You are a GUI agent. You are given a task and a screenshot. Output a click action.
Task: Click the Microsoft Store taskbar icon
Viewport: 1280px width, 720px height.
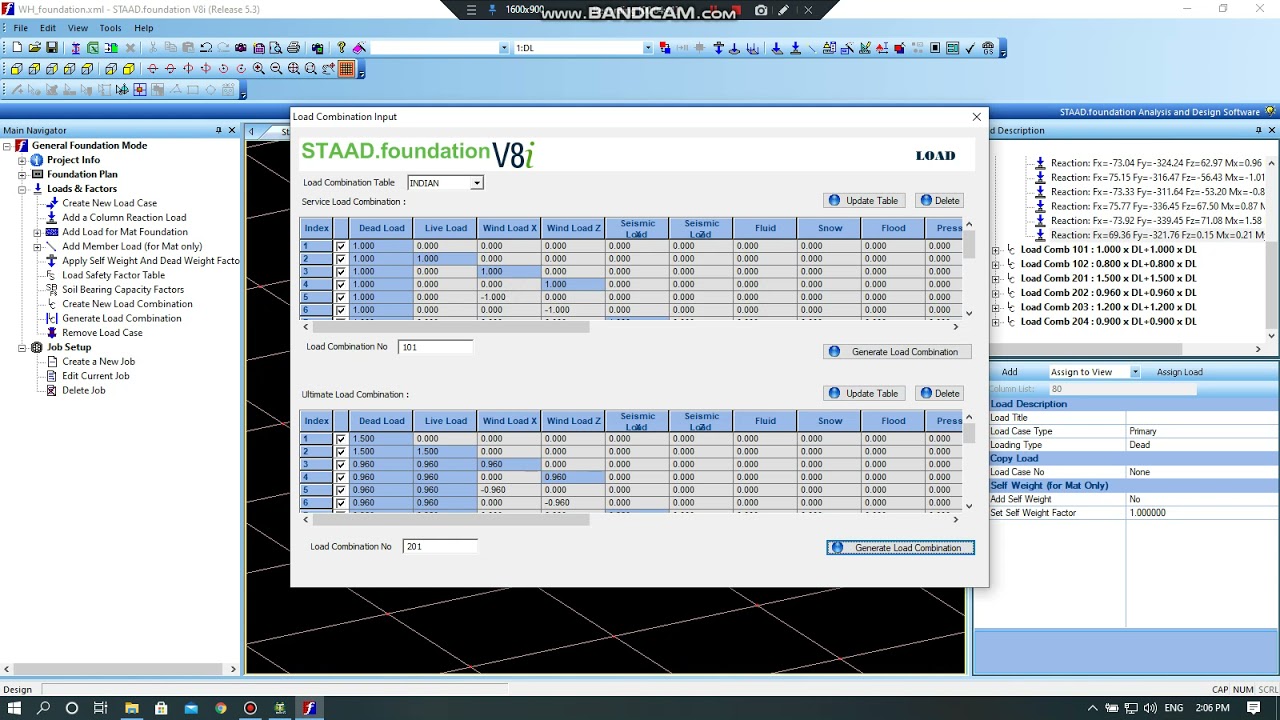[161, 708]
